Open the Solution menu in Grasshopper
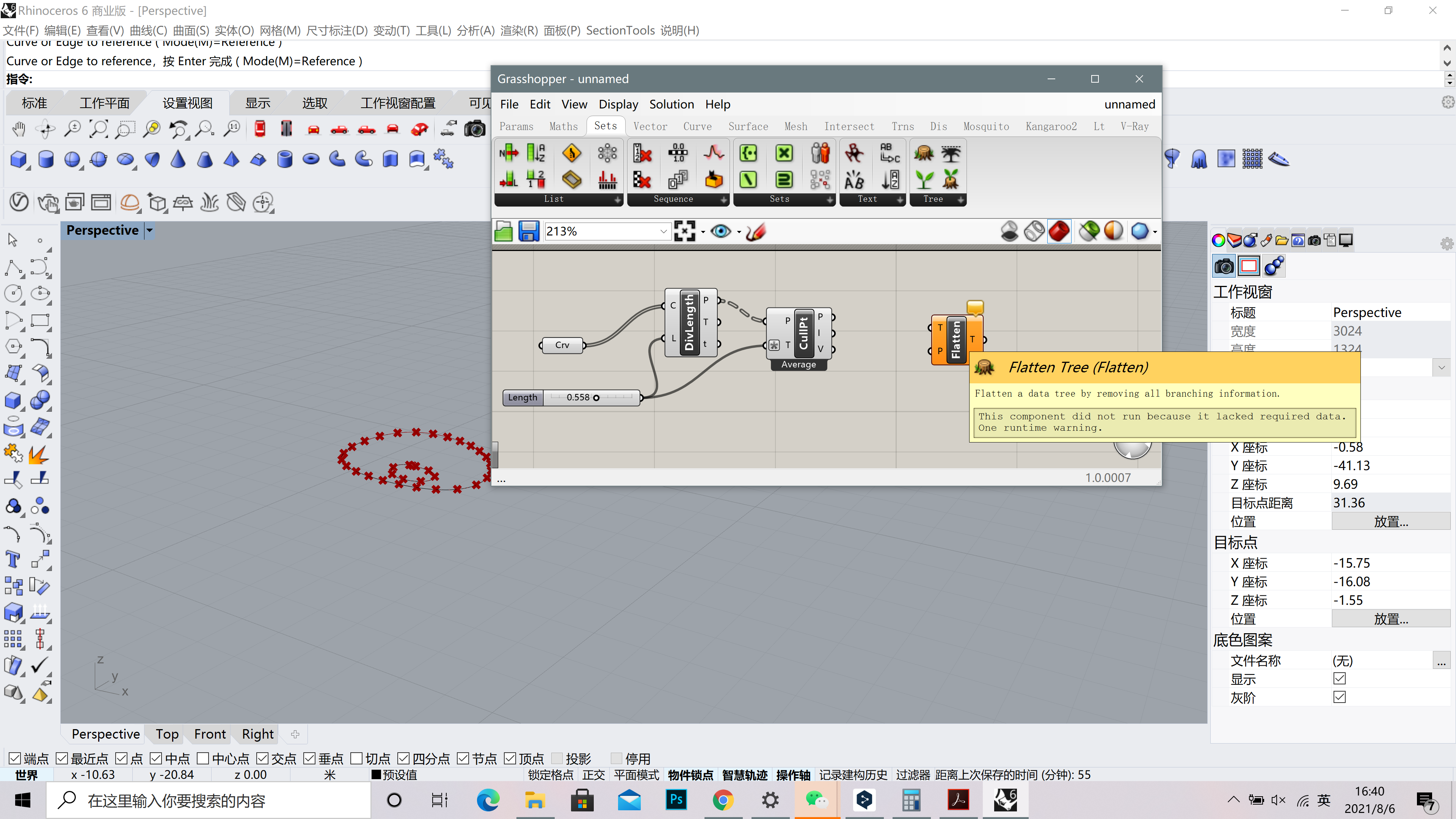 coord(672,104)
